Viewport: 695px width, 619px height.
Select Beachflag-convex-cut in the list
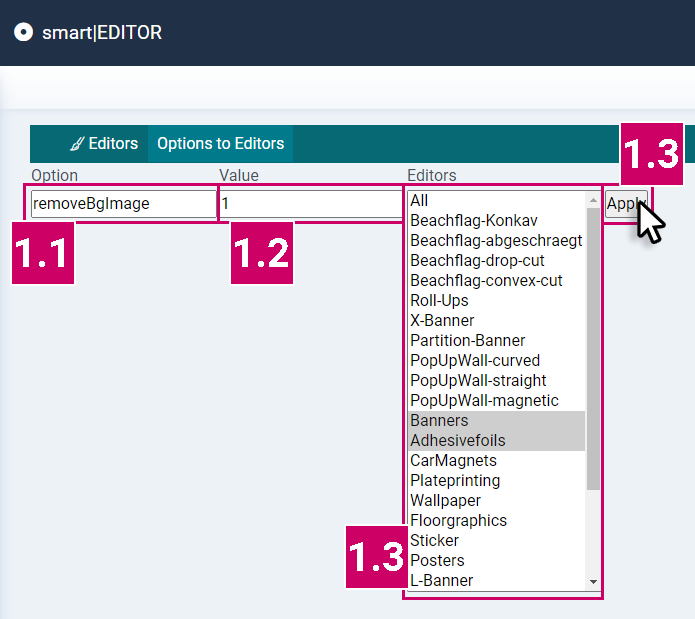coord(496,280)
